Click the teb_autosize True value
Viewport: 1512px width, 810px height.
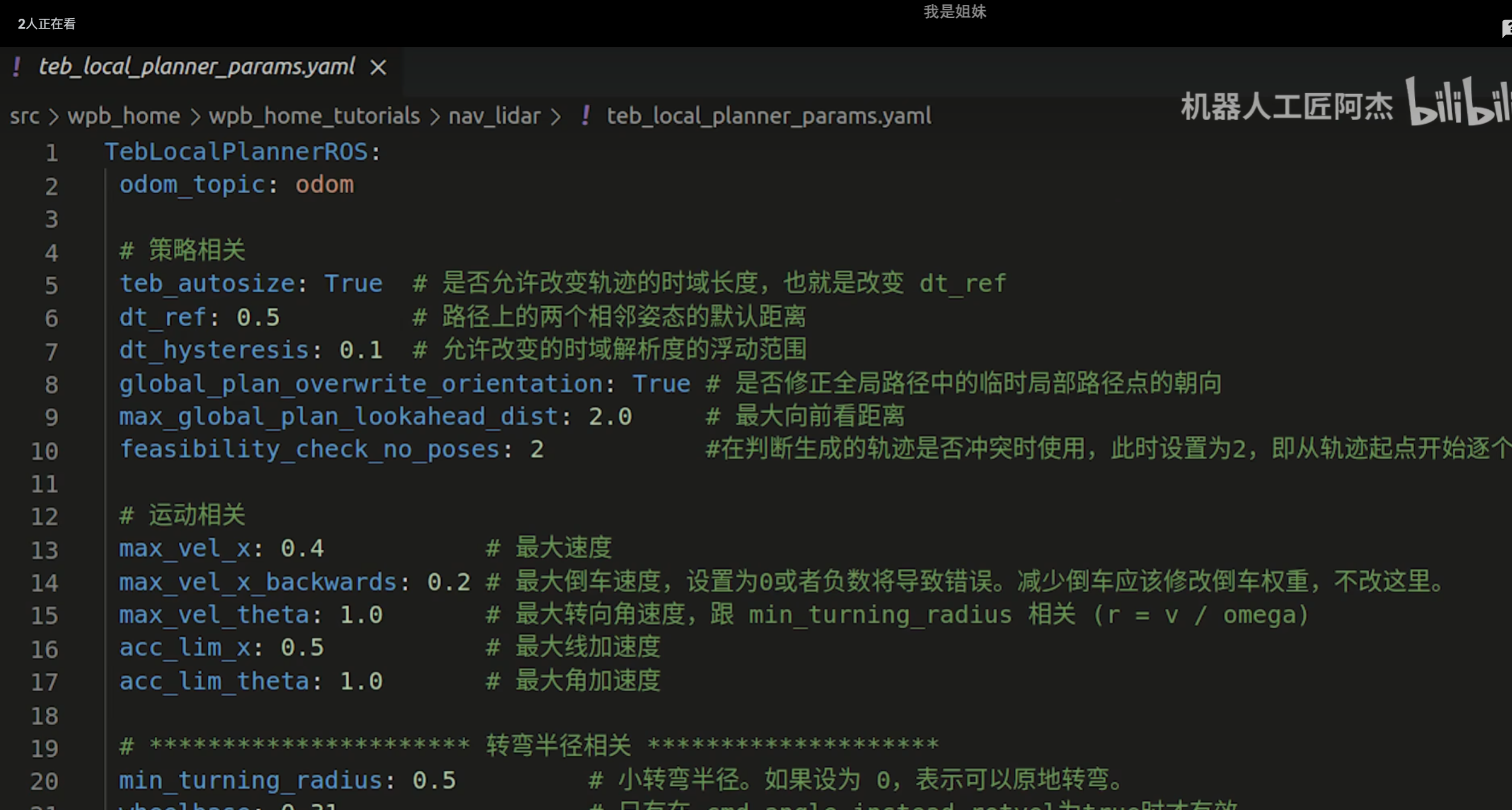tap(353, 283)
